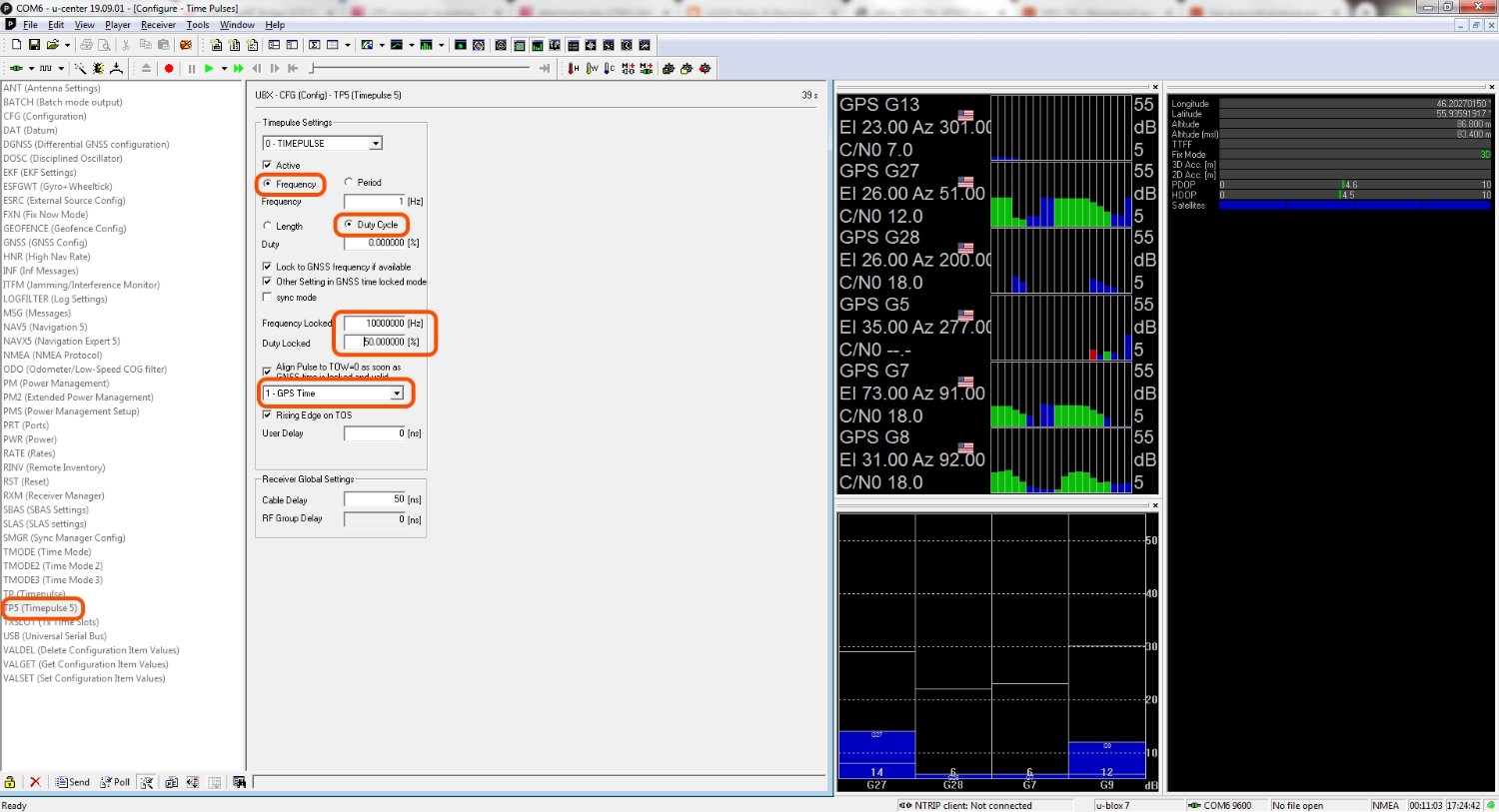Click the chart view icon
This screenshot has height=812, width=1499.
(x=397, y=45)
